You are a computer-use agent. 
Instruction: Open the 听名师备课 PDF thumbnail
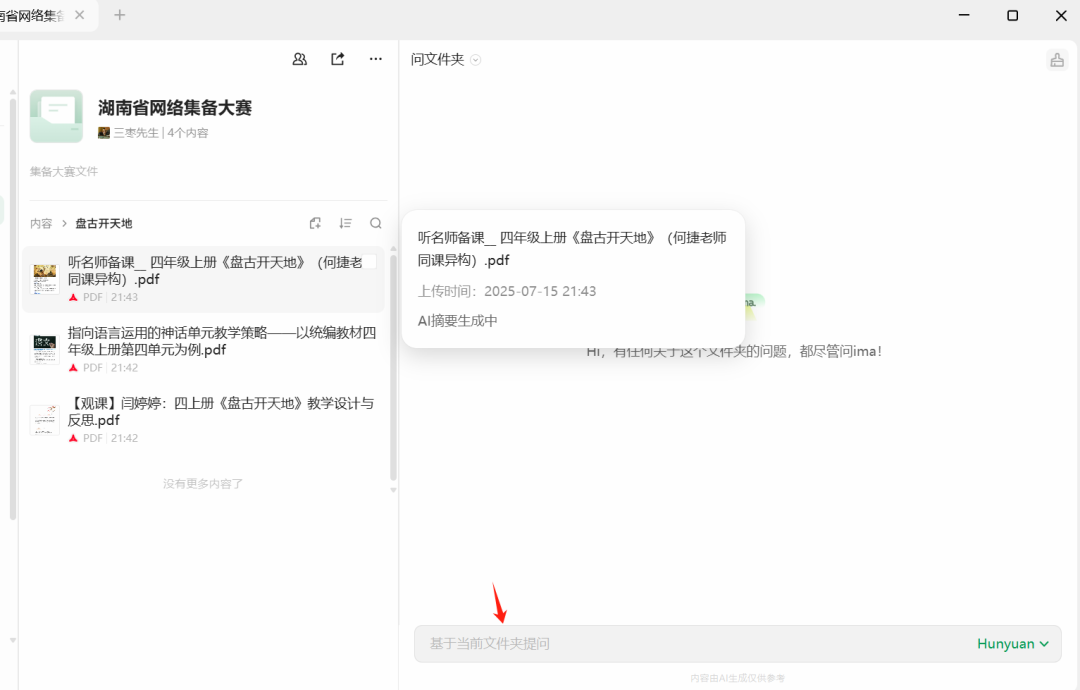44,278
